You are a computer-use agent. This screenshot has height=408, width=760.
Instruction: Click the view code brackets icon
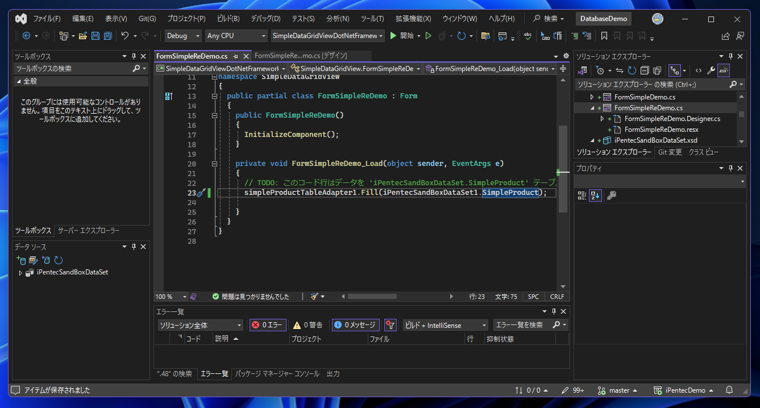[x=698, y=71]
